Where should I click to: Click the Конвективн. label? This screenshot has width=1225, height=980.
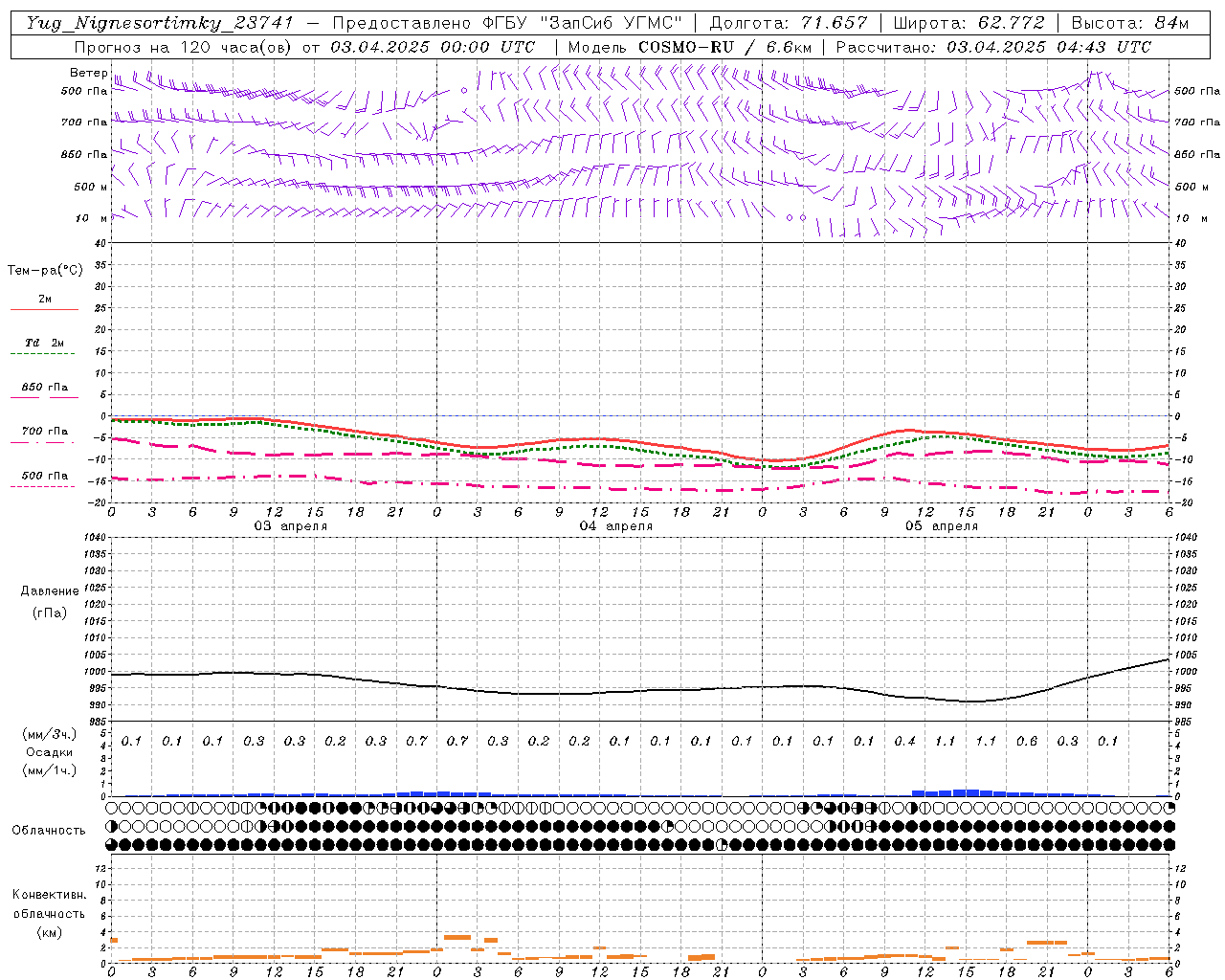pyautogui.click(x=49, y=895)
